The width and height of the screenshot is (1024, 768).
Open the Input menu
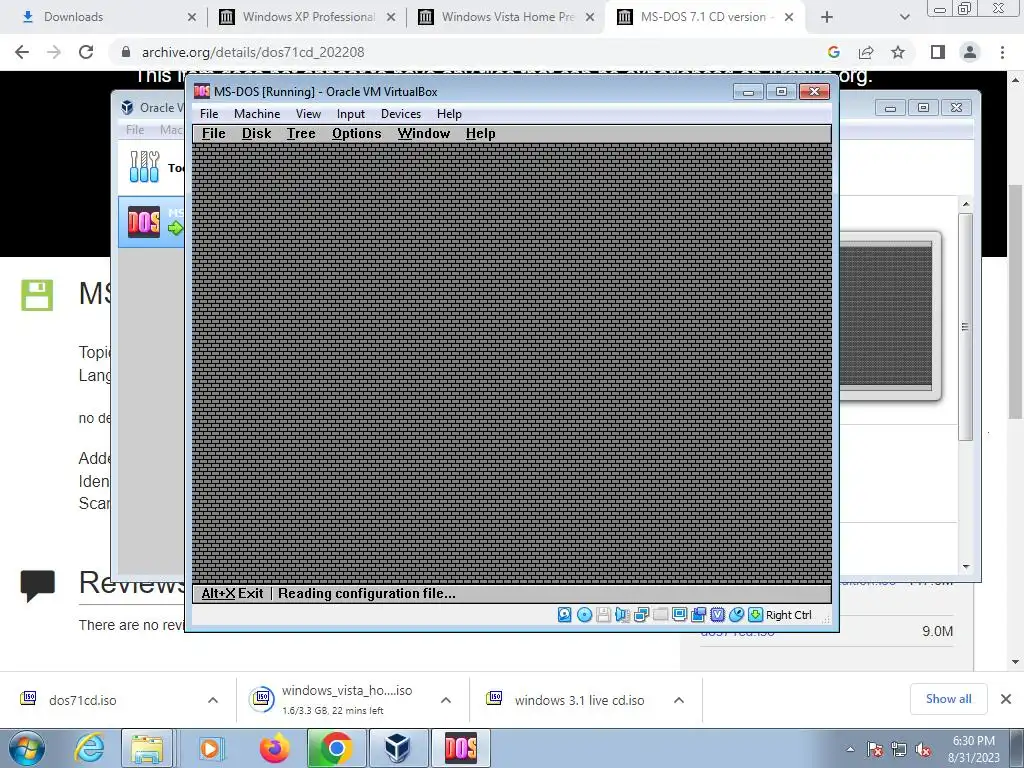351,114
